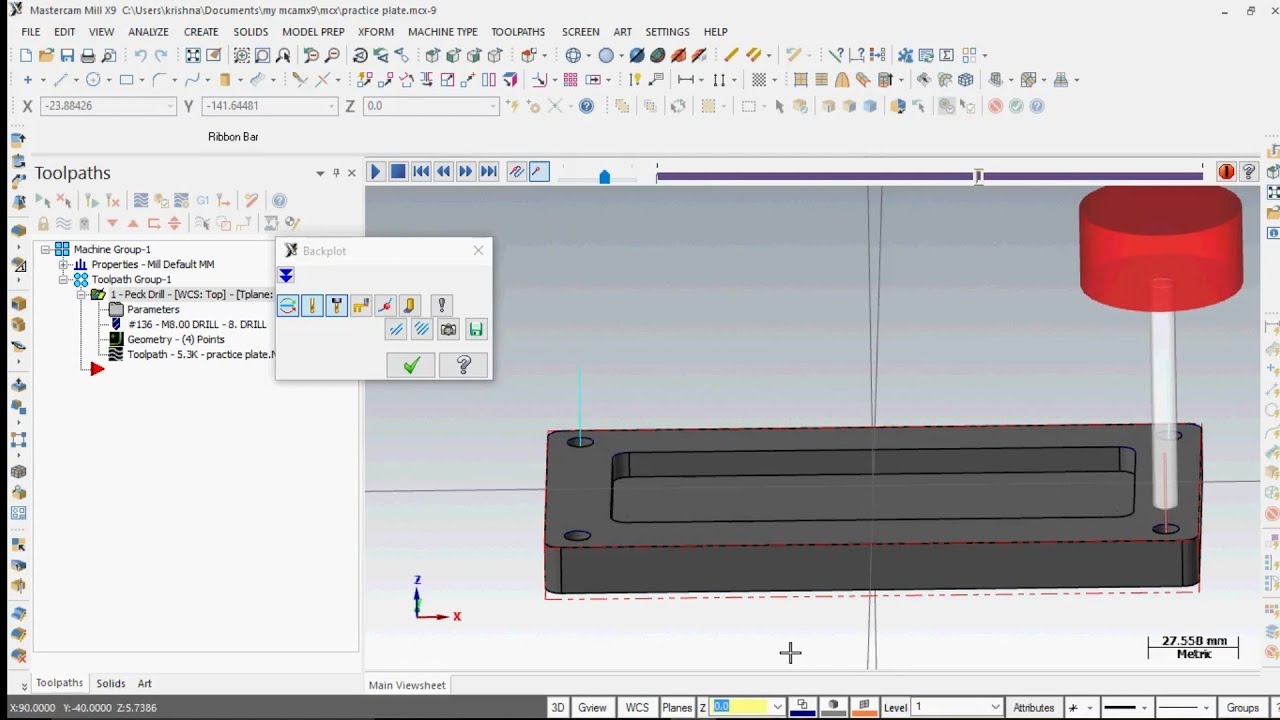Click the New file icon
The image size is (1280, 720).
(25, 56)
